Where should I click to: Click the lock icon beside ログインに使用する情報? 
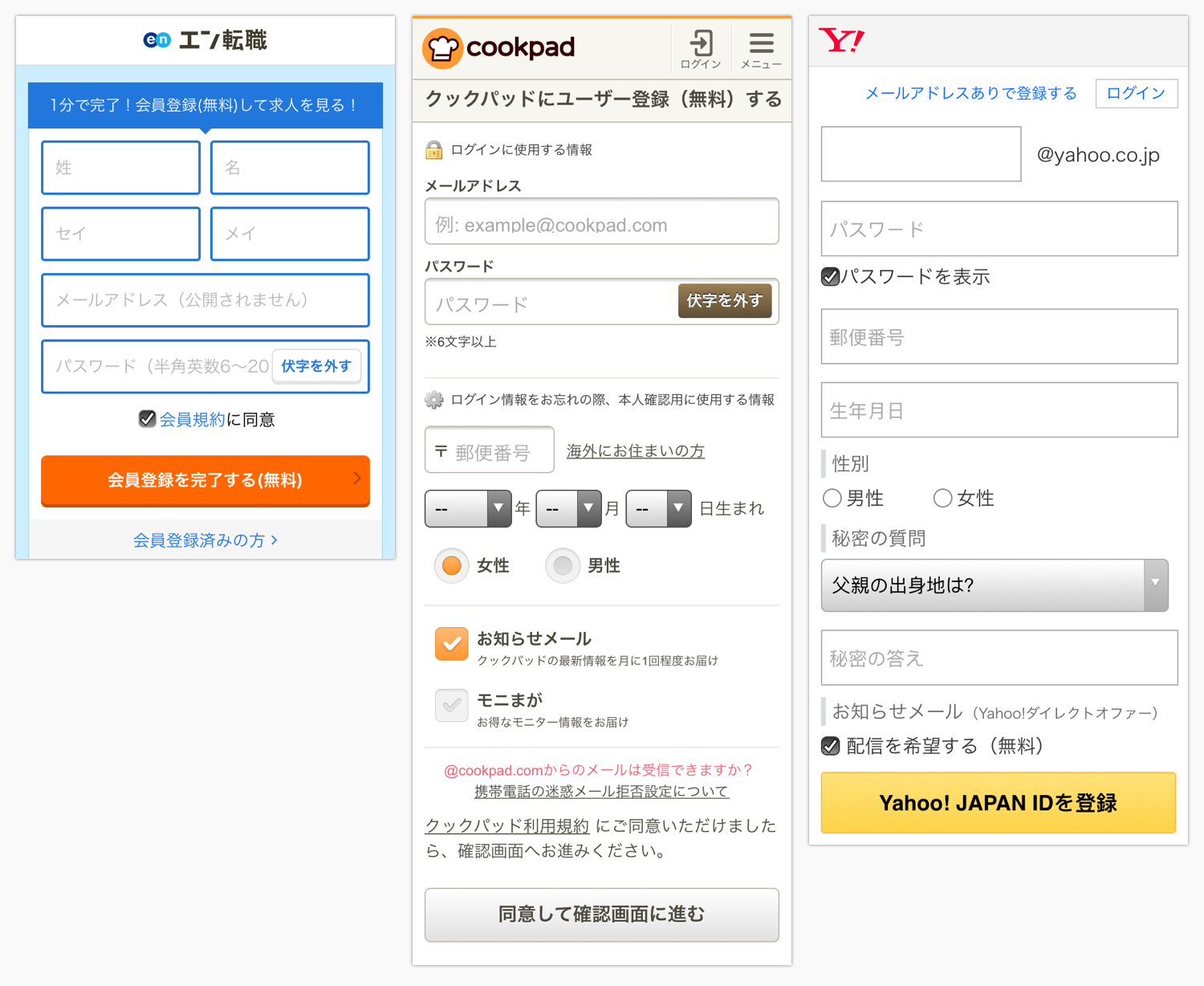pos(434,149)
